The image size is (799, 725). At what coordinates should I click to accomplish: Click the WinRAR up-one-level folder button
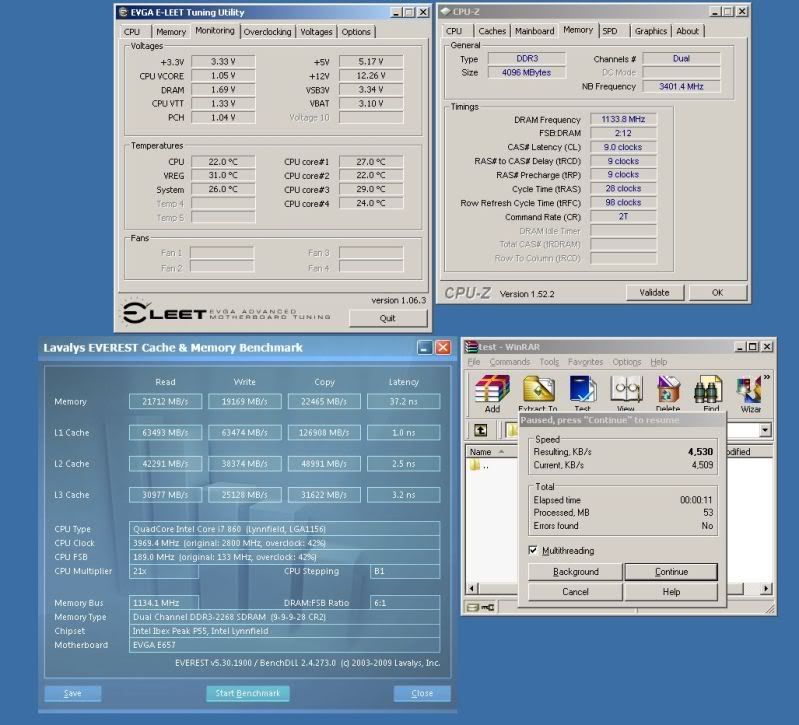pos(481,430)
